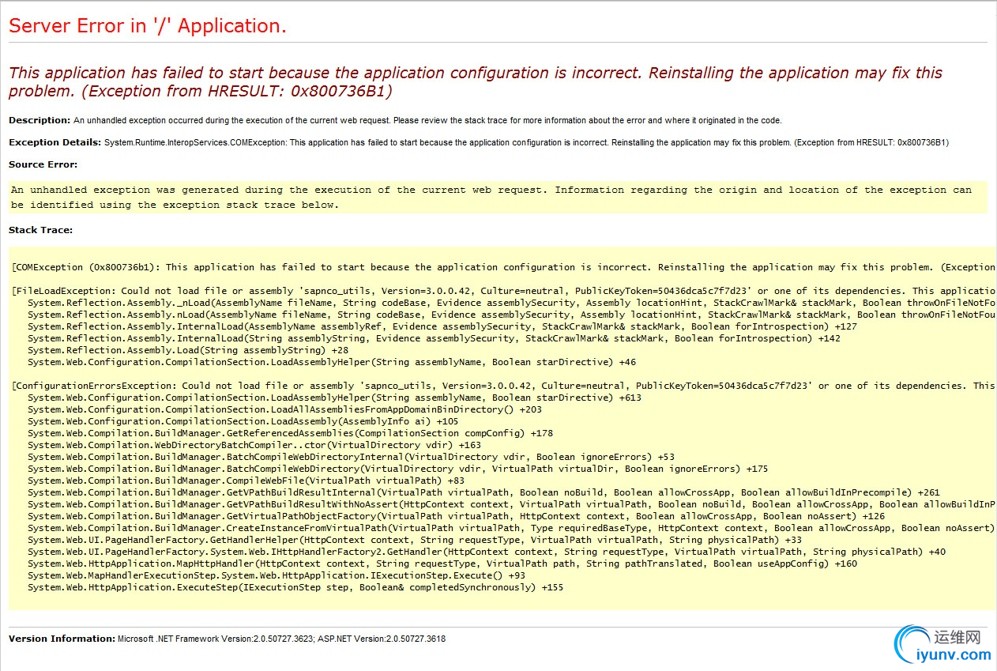The width and height of the screenshot is (997, 671).
Task: Click the GetVPathBuildResultInternal +261 line
Action: [x=483, y=492]
